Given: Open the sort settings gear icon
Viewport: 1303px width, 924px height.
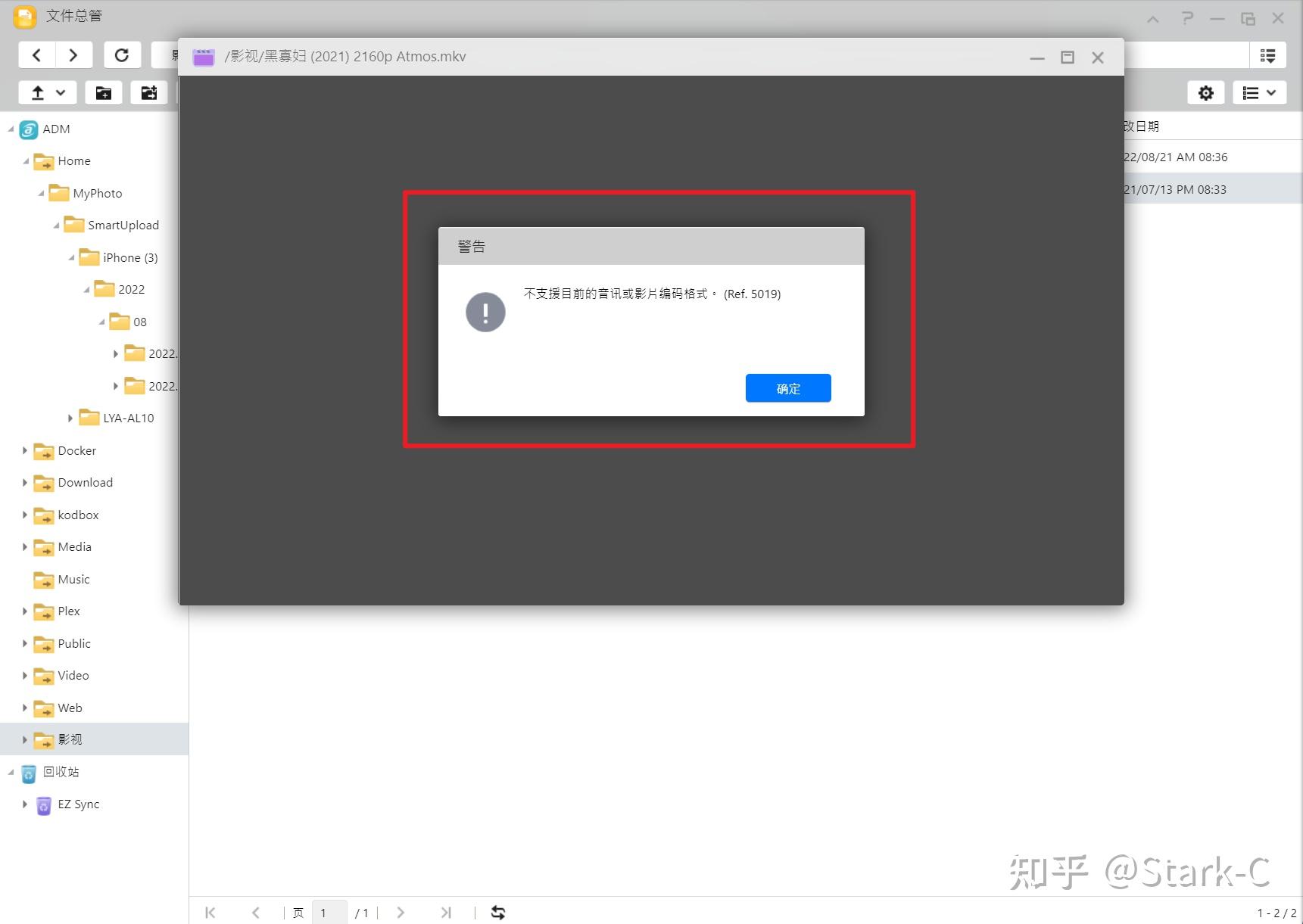Looking at the screenshot, I should pos(1205,92).
